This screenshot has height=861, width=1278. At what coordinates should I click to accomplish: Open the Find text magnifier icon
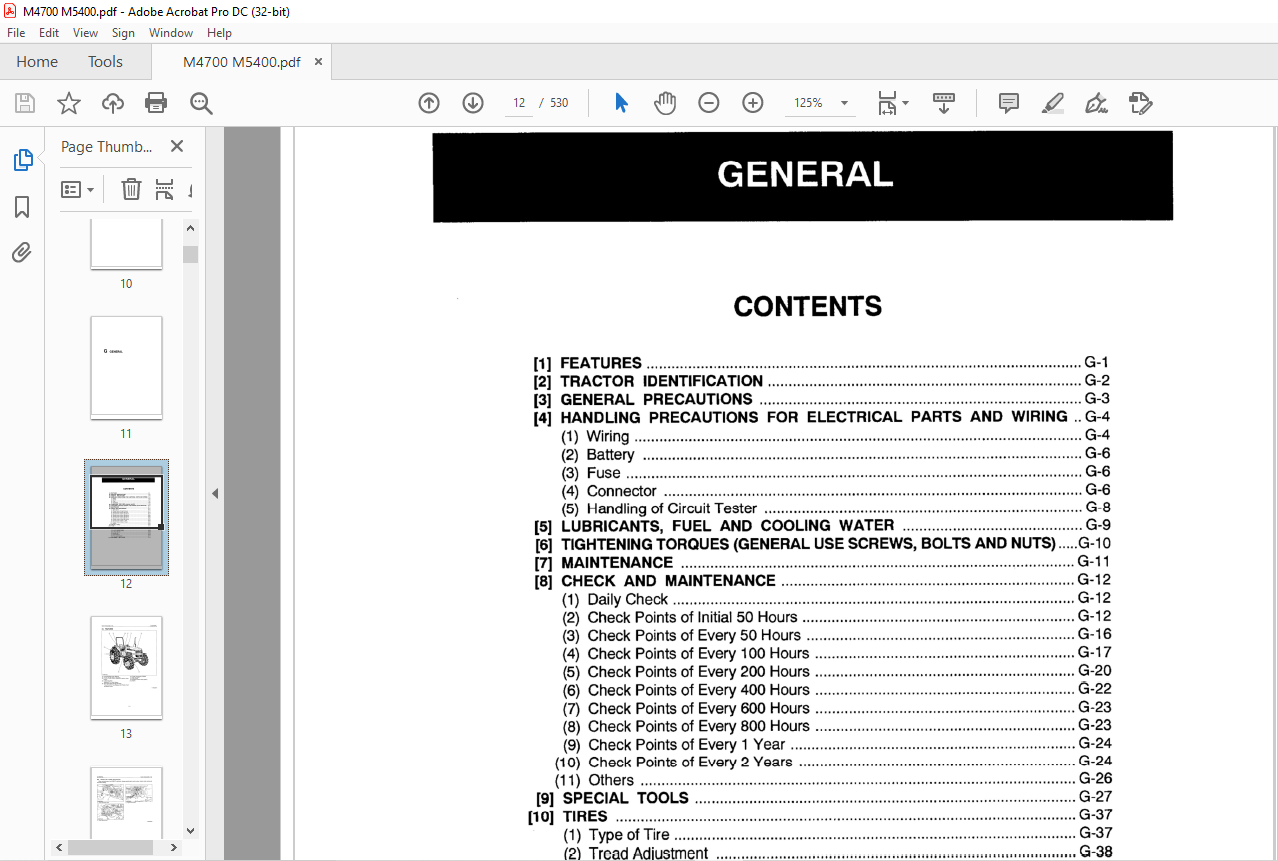(201, 103)
